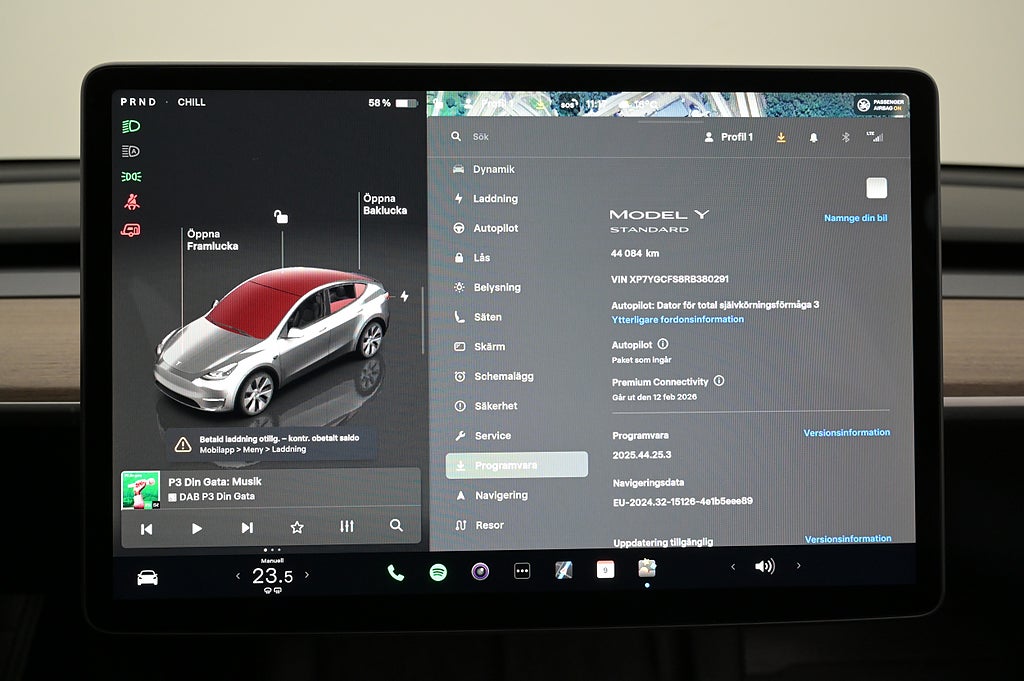Favorite the current radio station
The width and height of the screenshot is (1024, 681).
coord(297,527)
